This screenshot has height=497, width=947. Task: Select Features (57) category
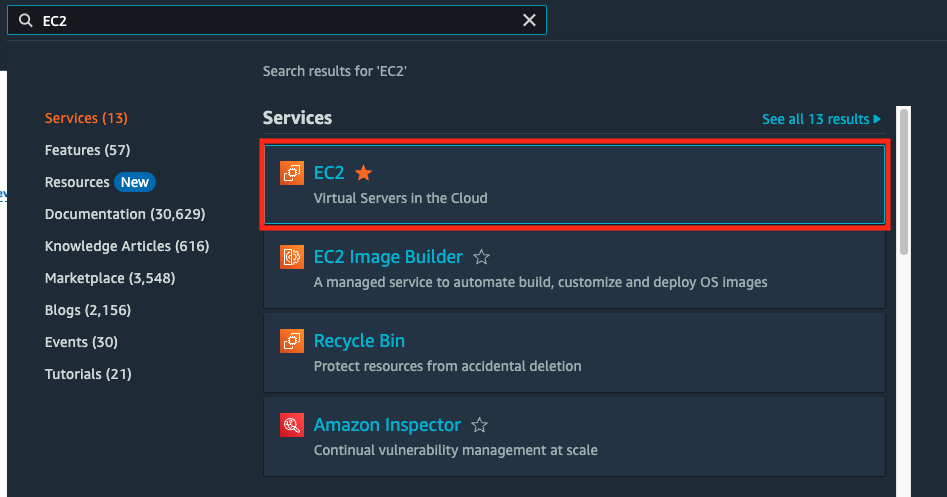pos(88,150)
